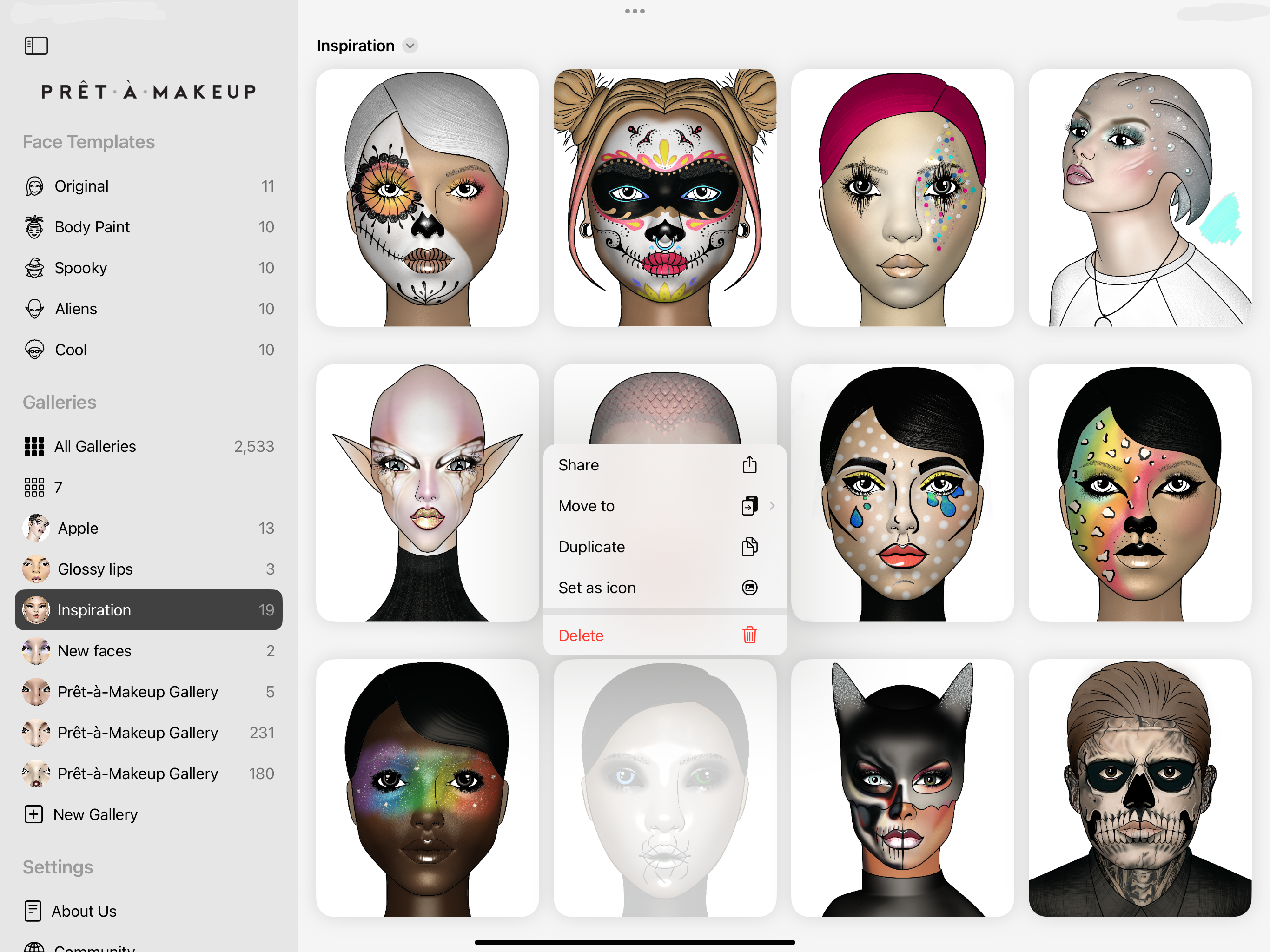
Task: Choose Duplicate from the context menu
Action: [x=591, y=547]
